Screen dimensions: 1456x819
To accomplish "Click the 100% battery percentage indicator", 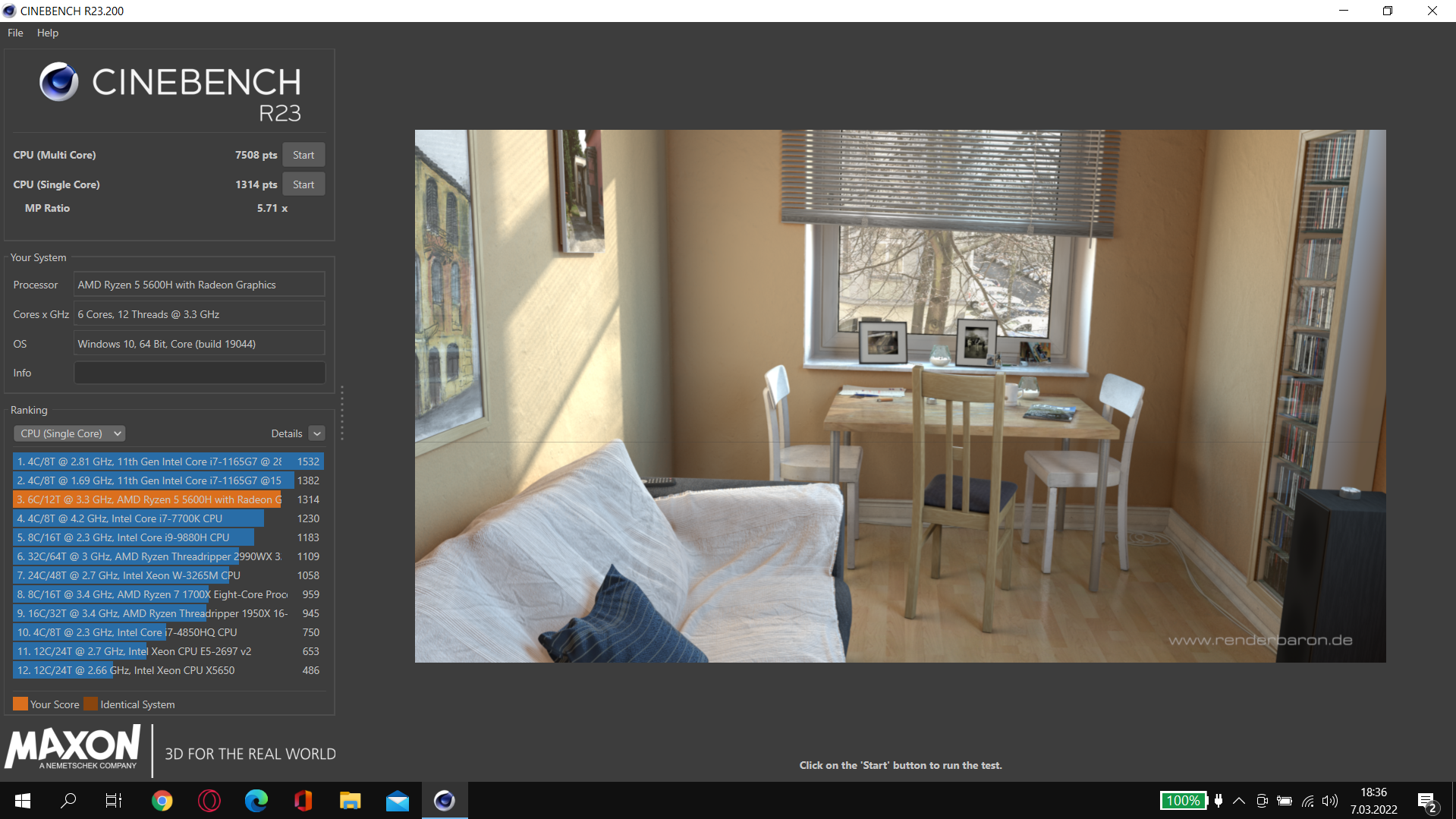I will pyautogui.click(x=1183, y=800).
